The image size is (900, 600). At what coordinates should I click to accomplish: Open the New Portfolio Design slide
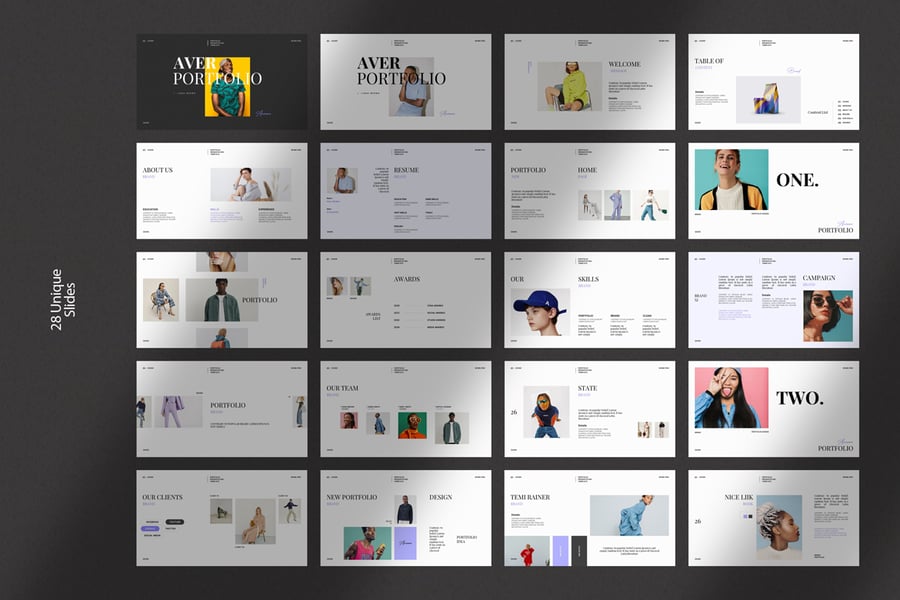tap(405, 518)
